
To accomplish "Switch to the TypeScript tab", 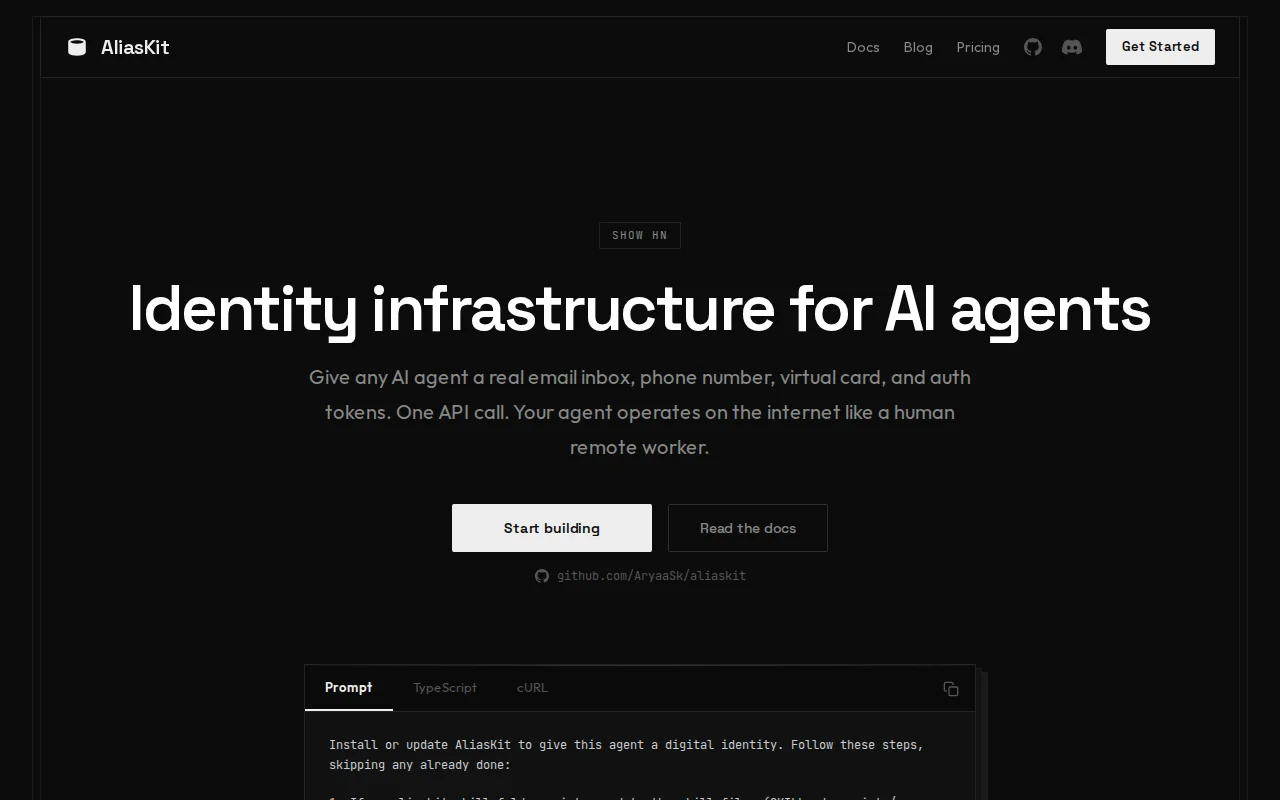I will pyautogui.click(x=445, y=688).
